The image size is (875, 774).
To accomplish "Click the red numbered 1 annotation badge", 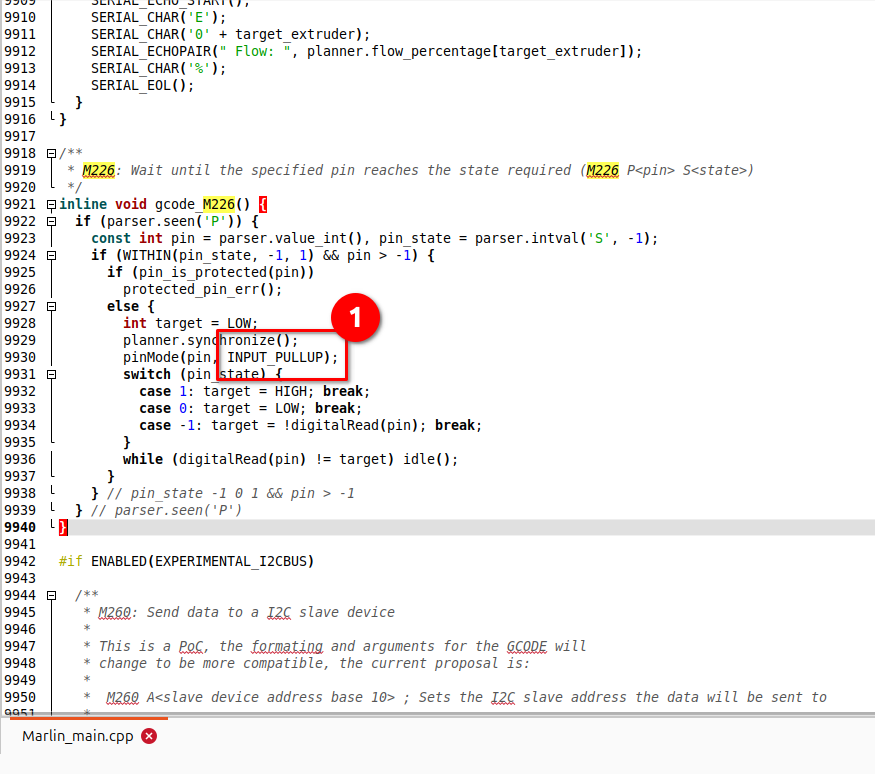I will [355, 317].
